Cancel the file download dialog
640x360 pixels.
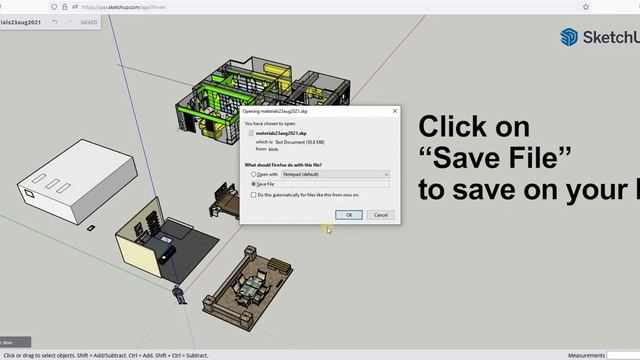click(380, 215)
